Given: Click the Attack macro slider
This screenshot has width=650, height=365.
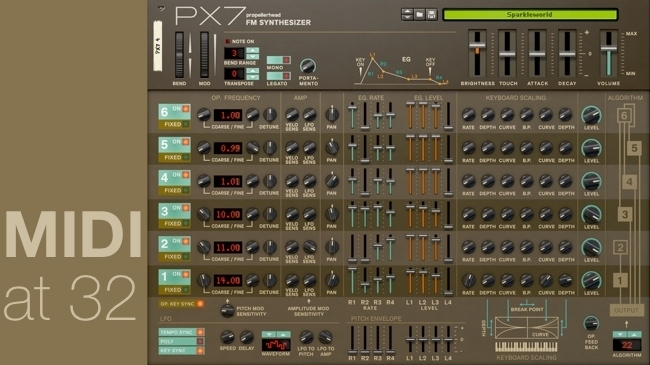Looking at the screenshot, I should coord(537,54).
